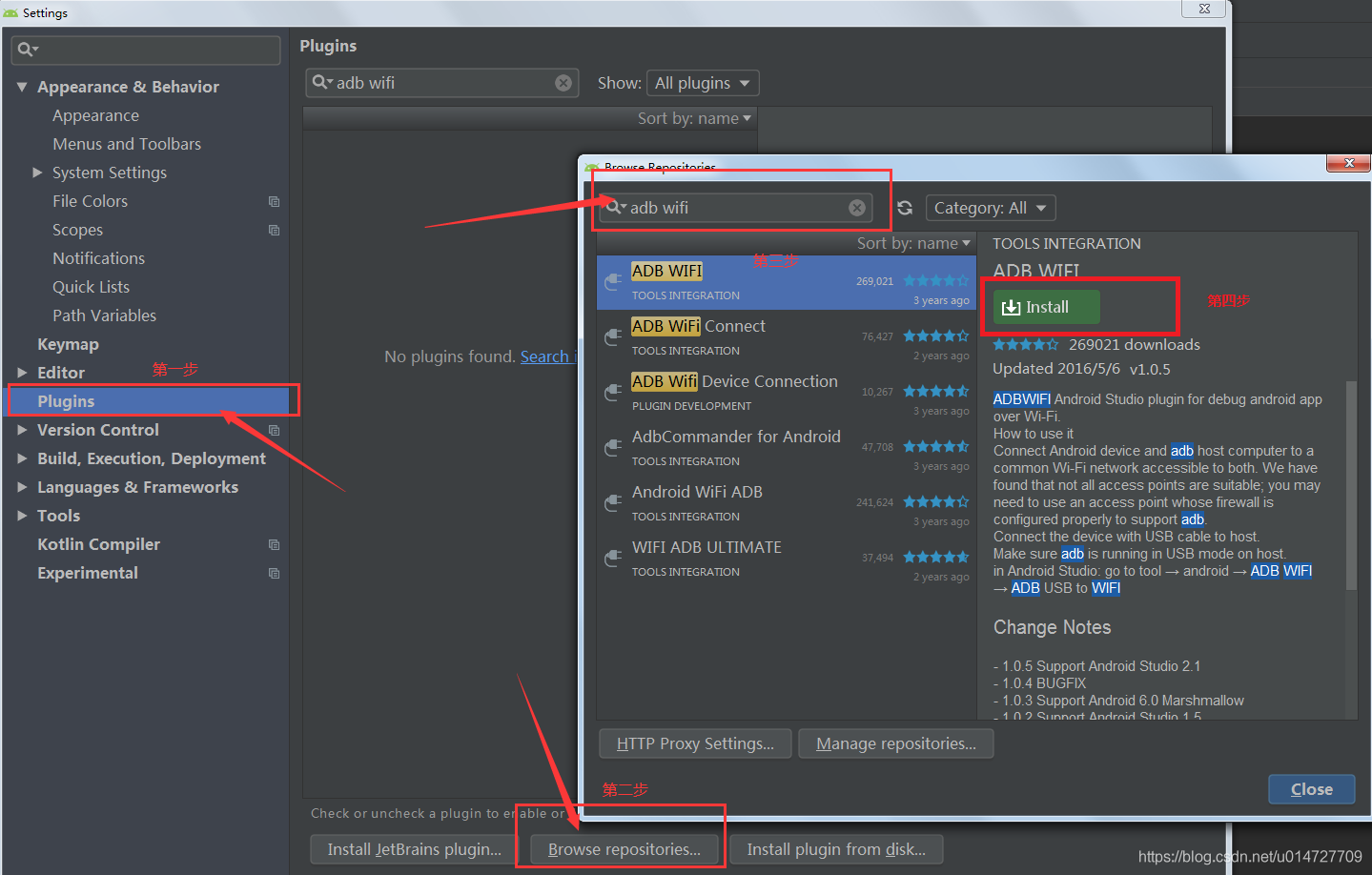Click the ADB WIFI star rating
The height and width of the screenshot is (875, 1372).
click(x=935, y=280)
